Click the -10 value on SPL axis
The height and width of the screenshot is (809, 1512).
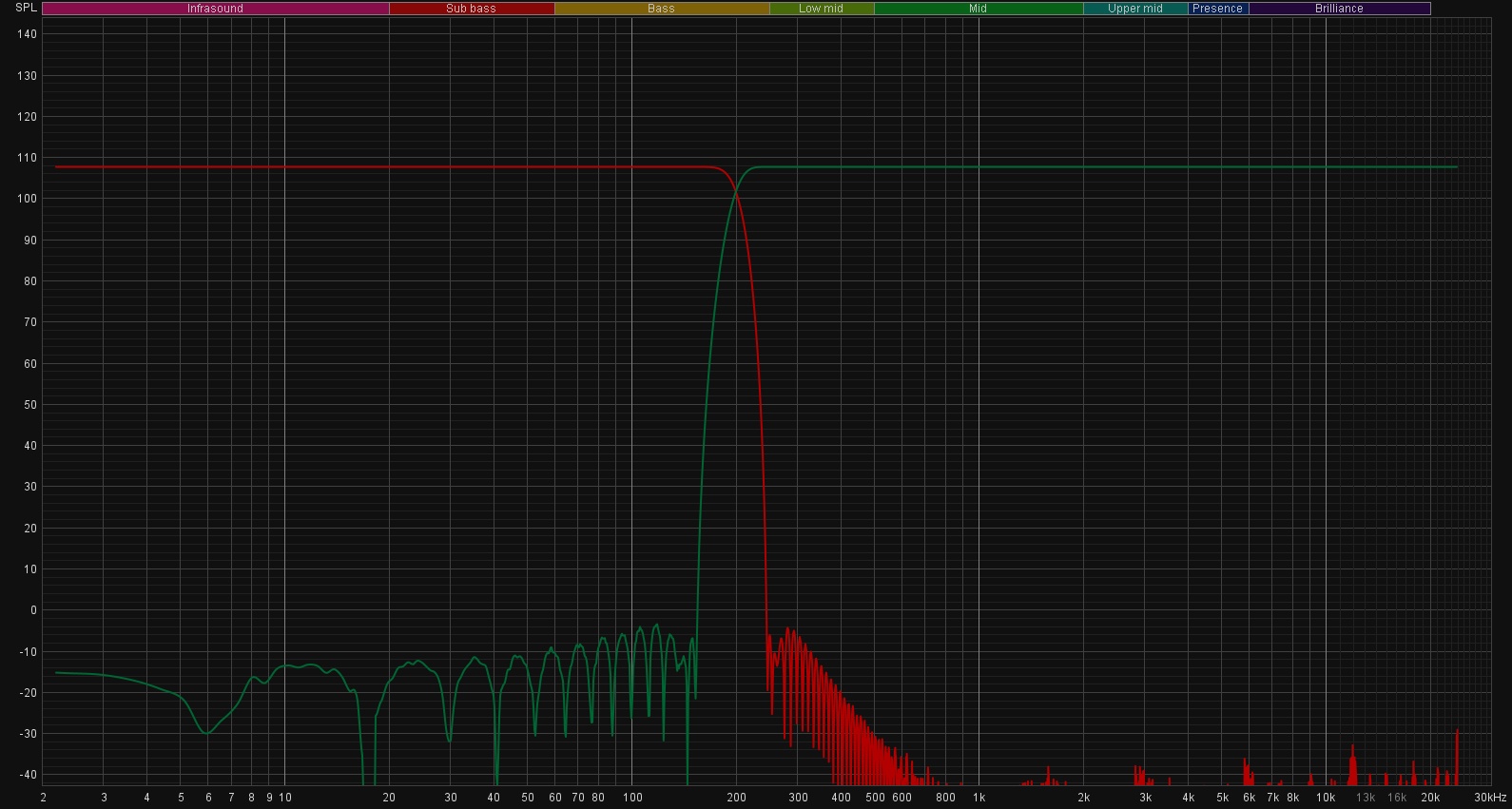click(29, 652)
